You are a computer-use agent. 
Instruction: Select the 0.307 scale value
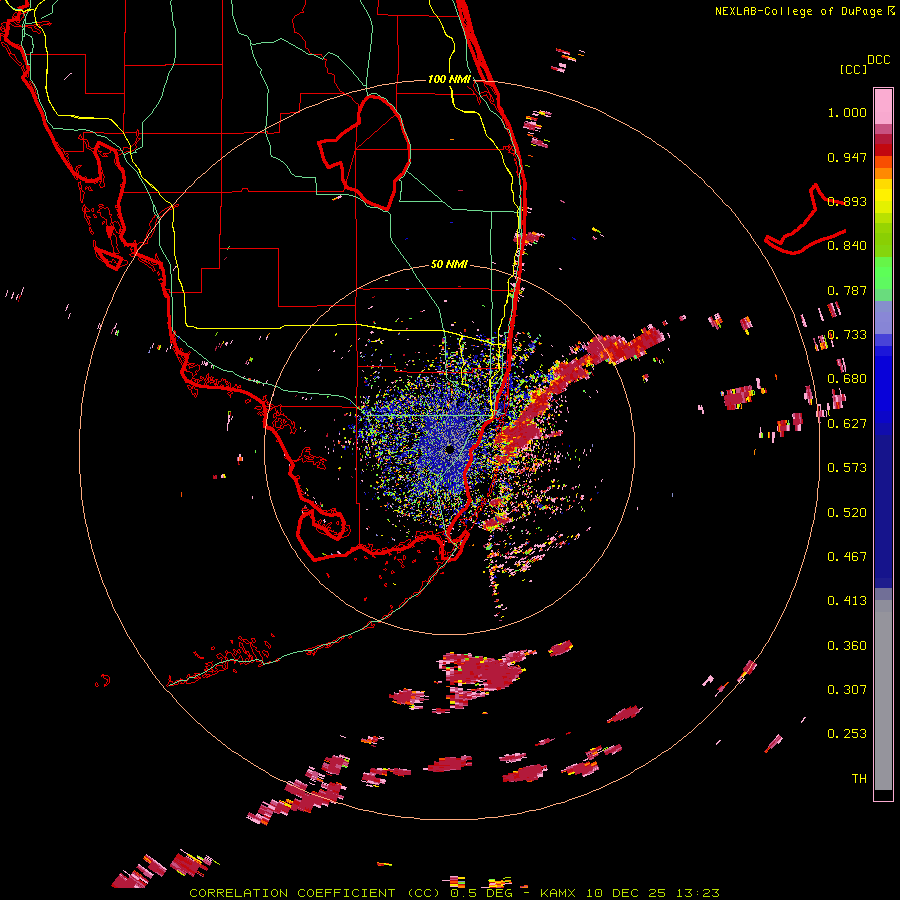click(847, 690)
